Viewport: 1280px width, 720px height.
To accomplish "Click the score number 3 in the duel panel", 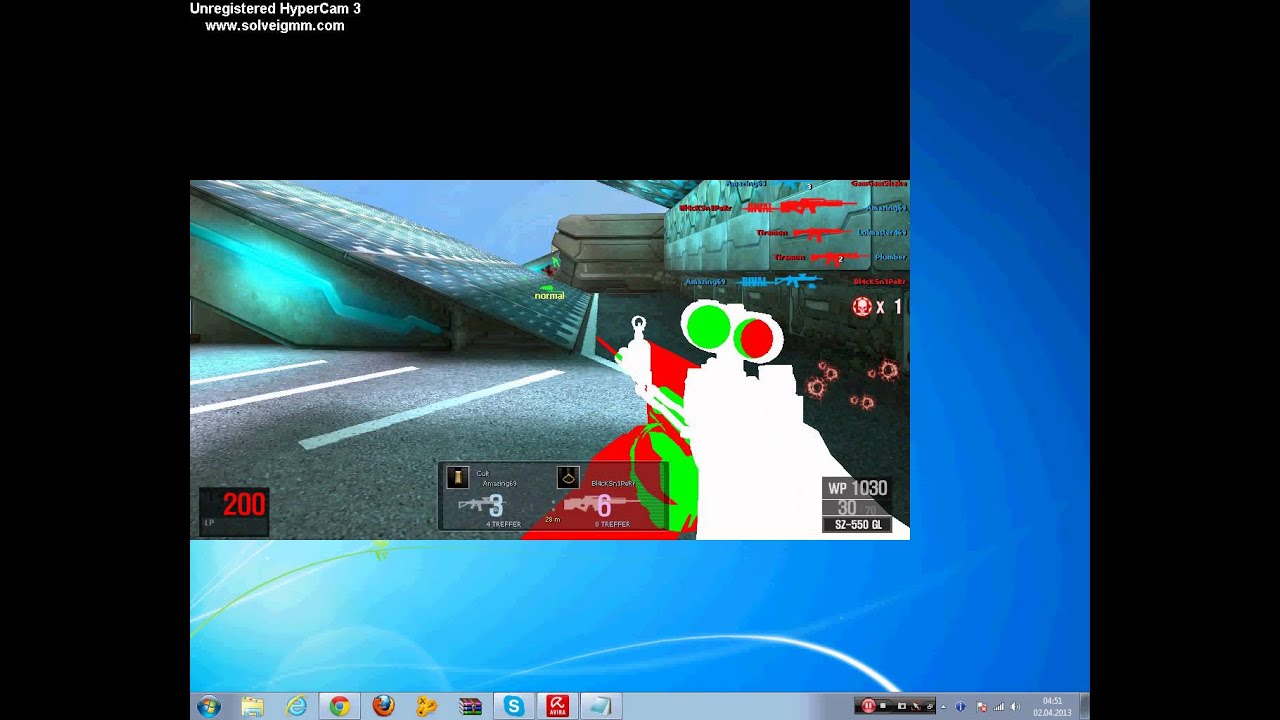I will click(x=495, y=506).
